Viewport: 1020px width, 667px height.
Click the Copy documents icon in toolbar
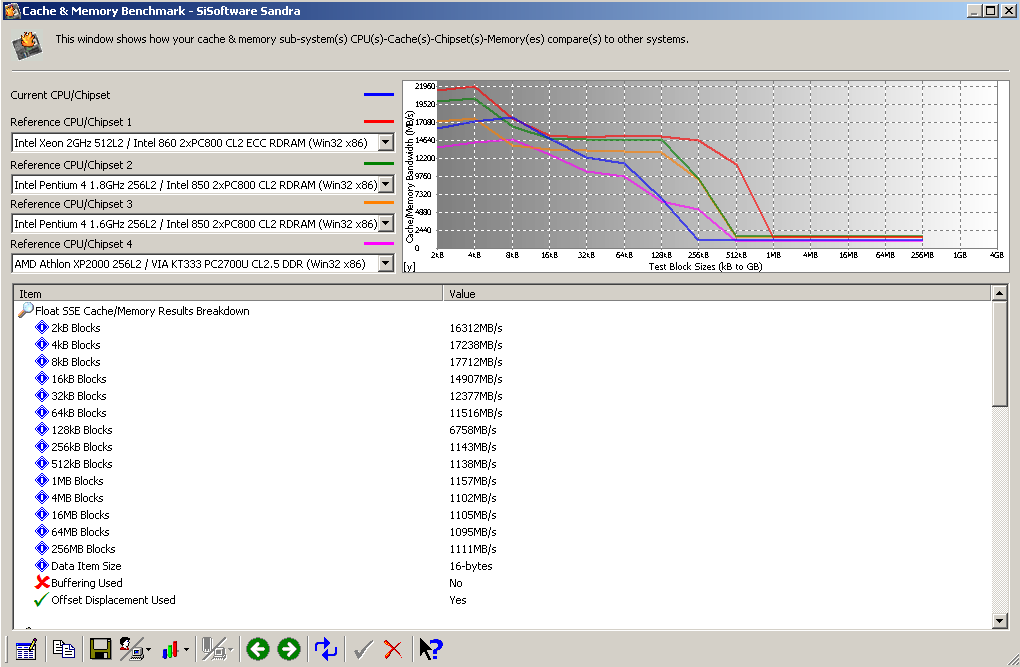[64, 649]
